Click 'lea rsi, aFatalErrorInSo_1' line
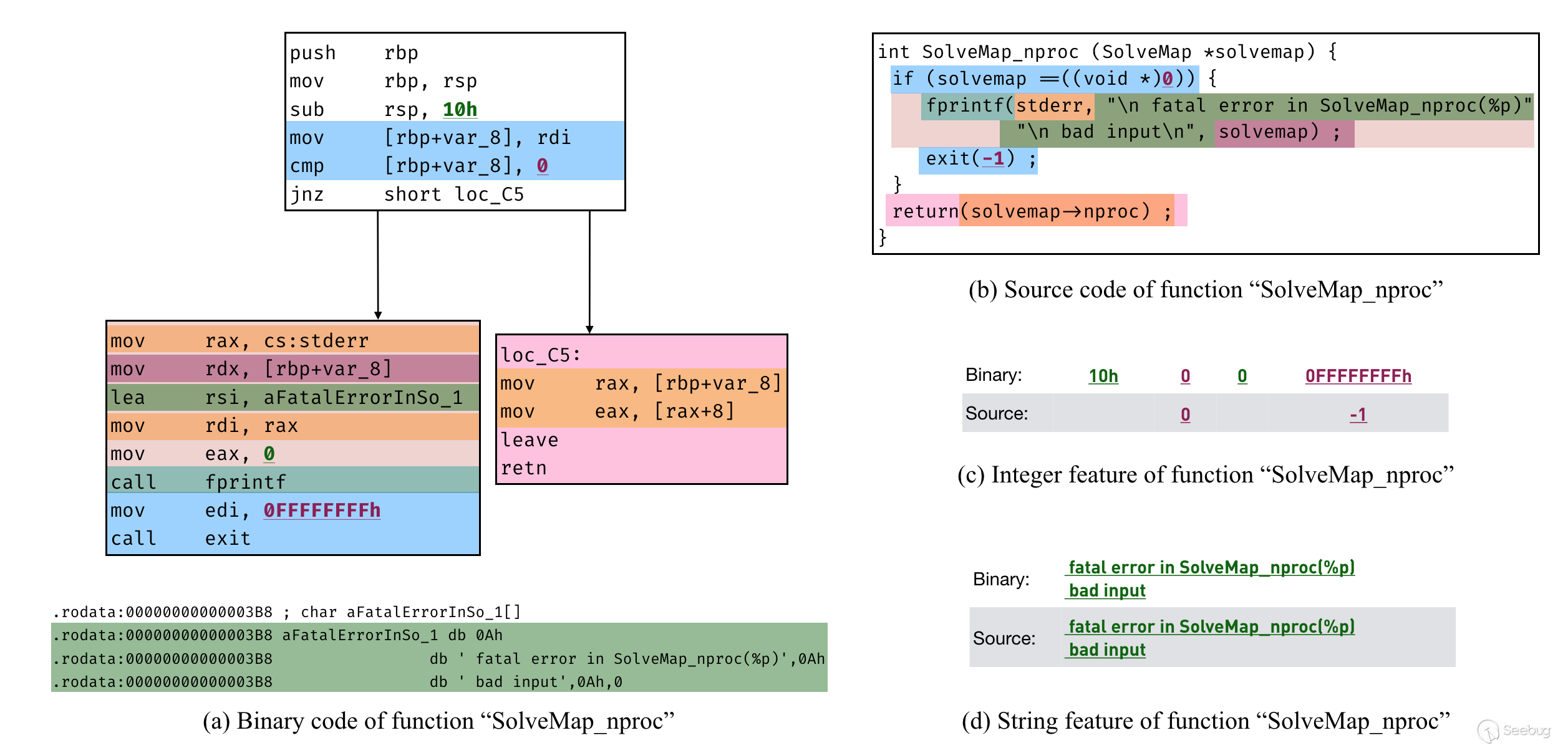Screen dimensions: 1568x748 (x=286, y=398)
